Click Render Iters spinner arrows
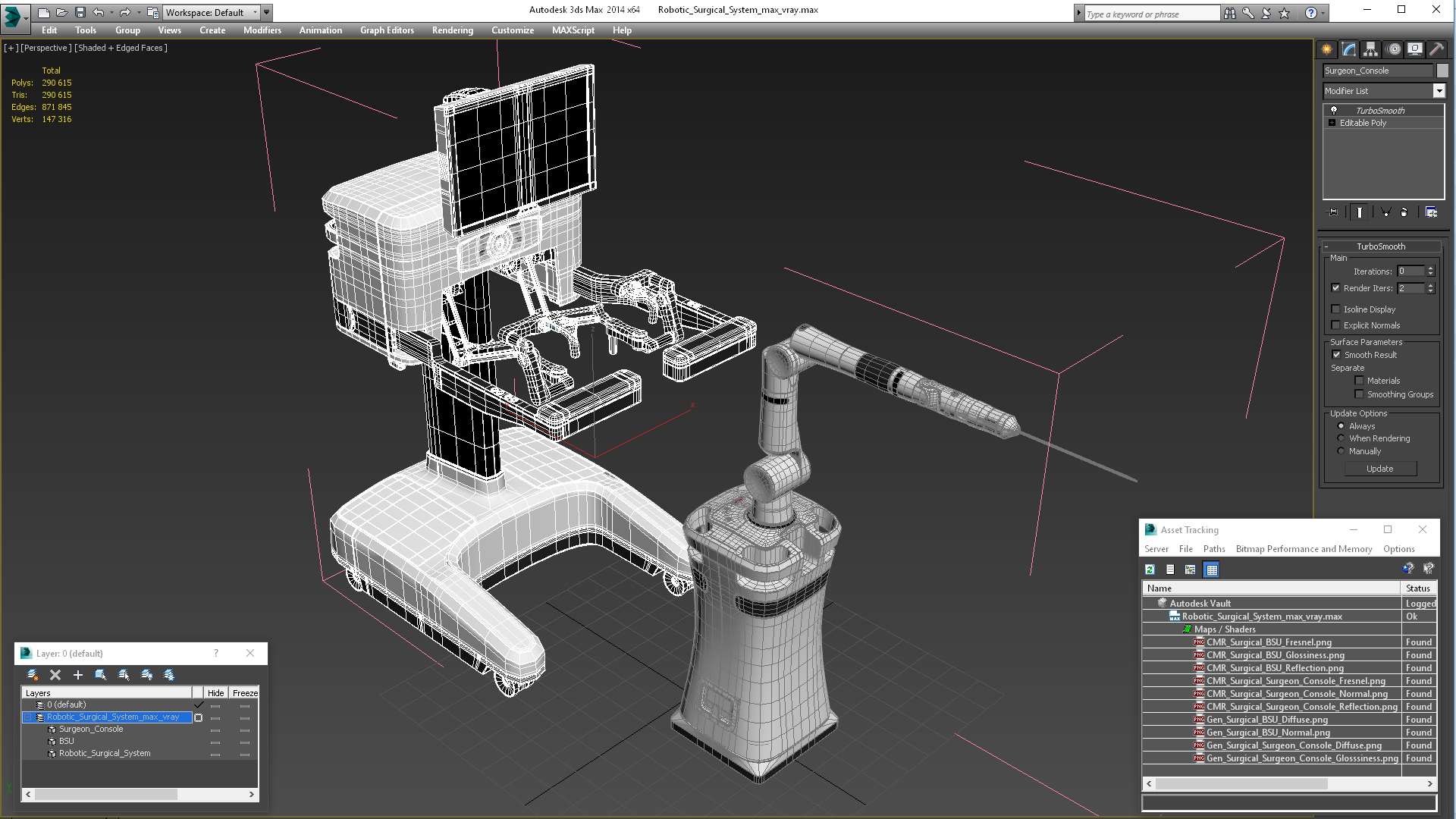Viewport: 1456px width, 819px height. pos(1431,288)
